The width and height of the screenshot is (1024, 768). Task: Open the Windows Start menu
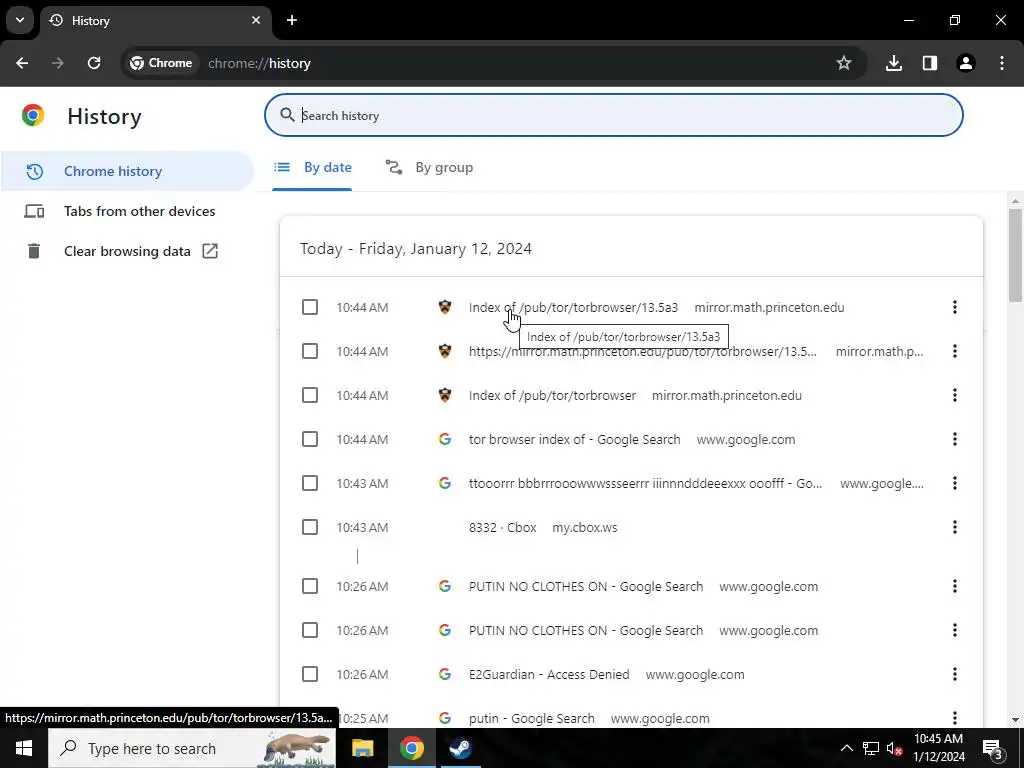click(24, 748)
